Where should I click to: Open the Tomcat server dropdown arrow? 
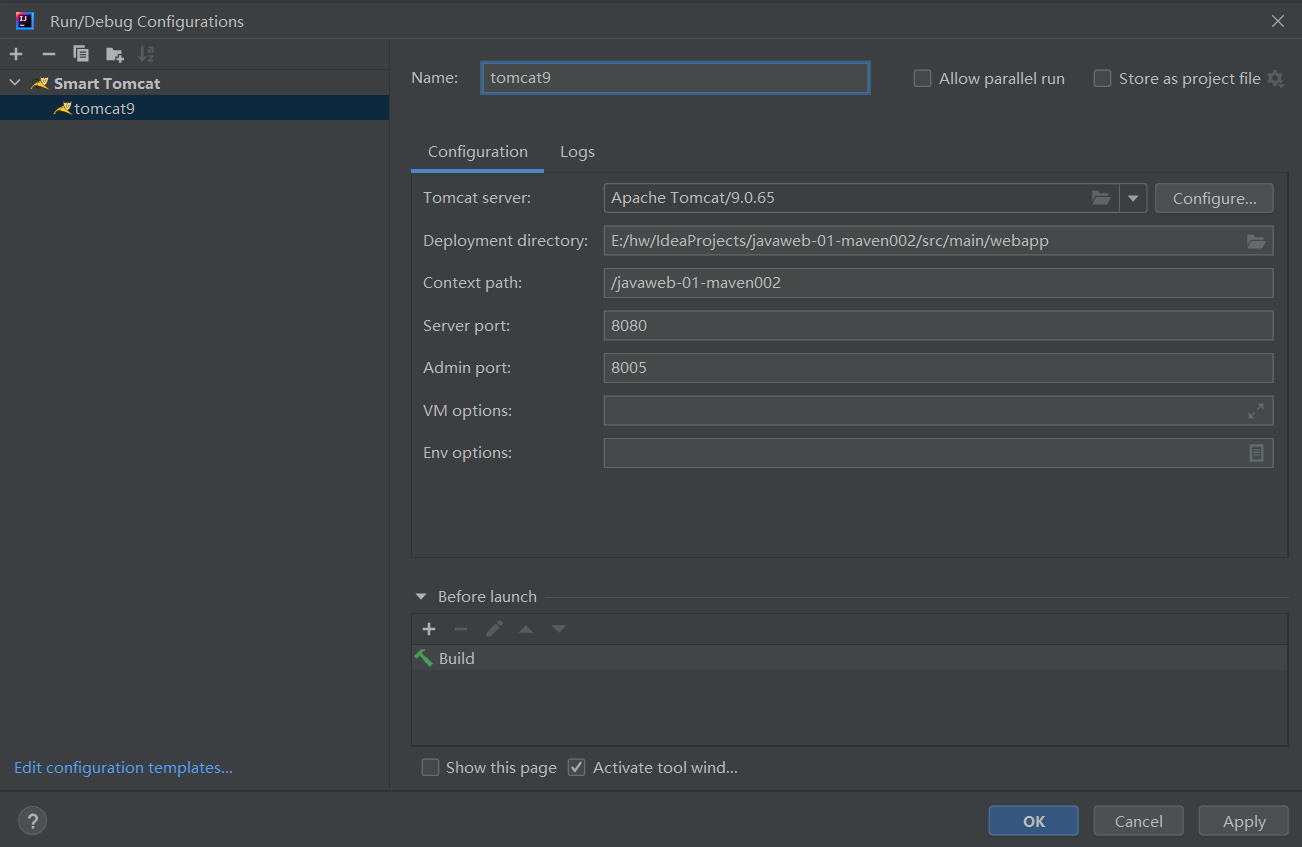coord(1132,198)
